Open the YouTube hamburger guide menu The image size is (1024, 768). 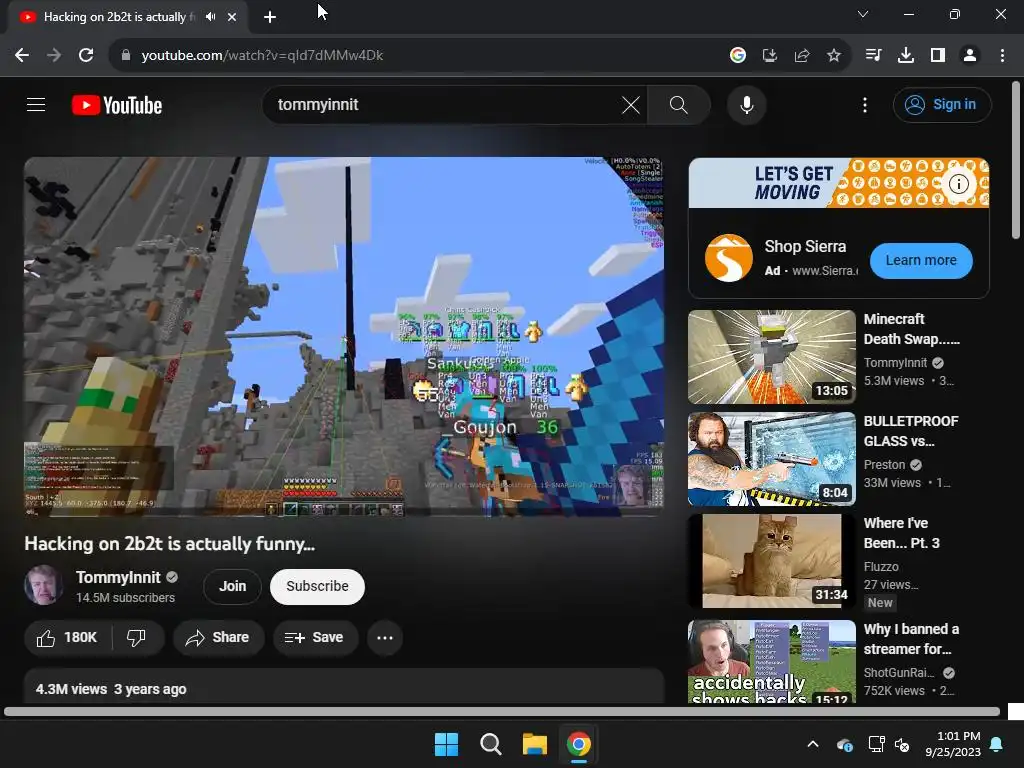36,104
